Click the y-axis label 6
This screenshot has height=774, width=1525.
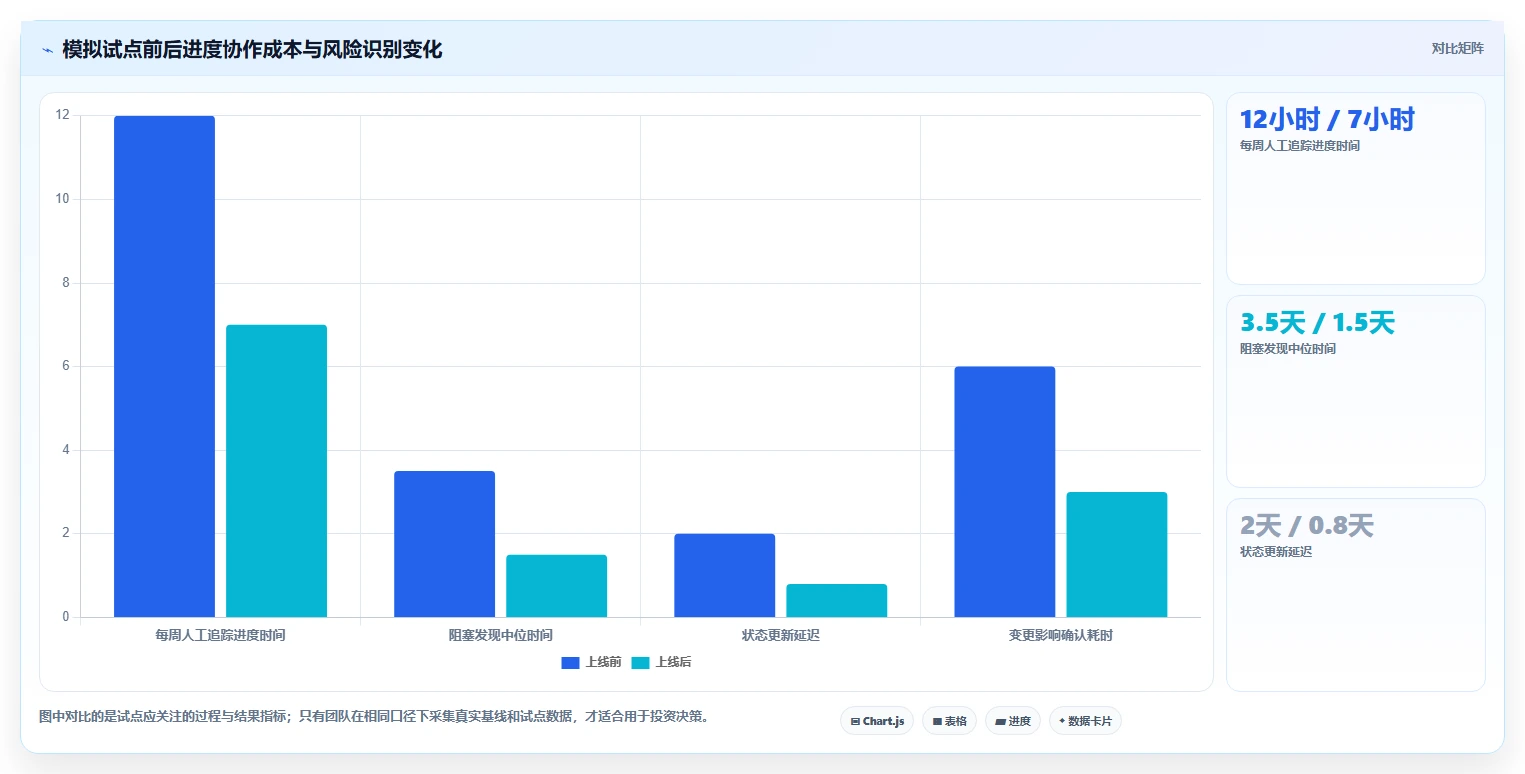(66, 366)
